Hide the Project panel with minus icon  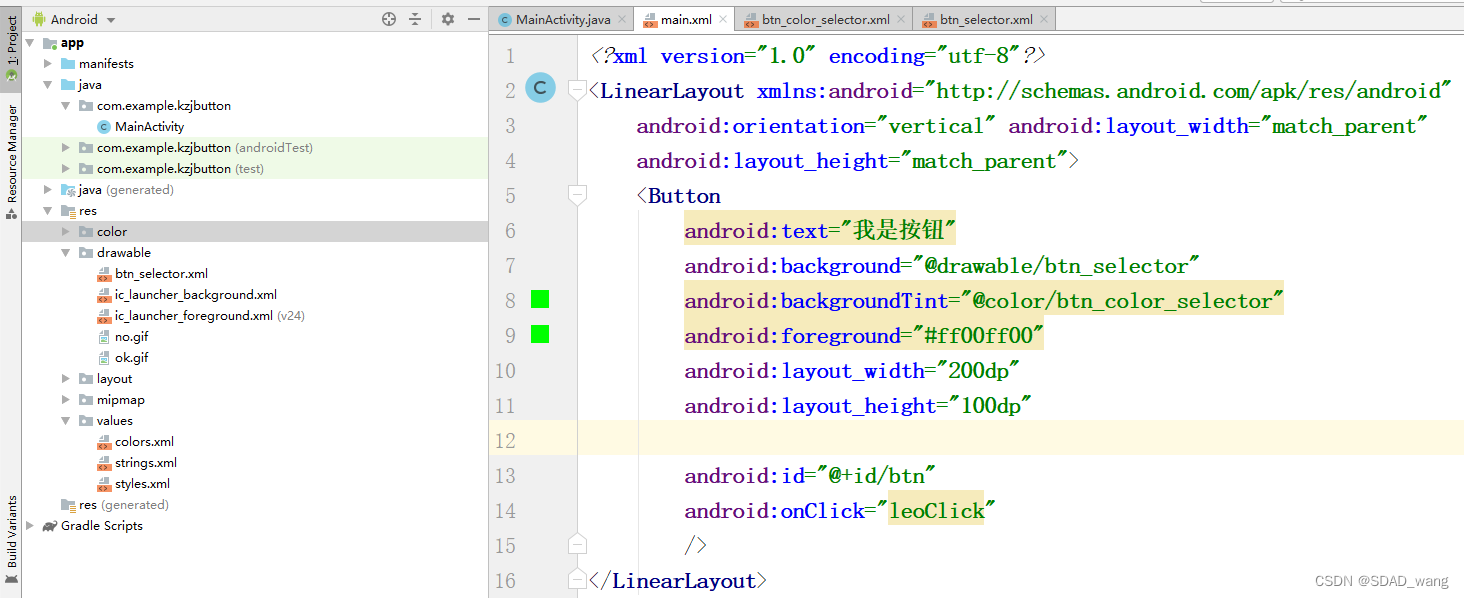pyautogui.click(x=473, y=19)
